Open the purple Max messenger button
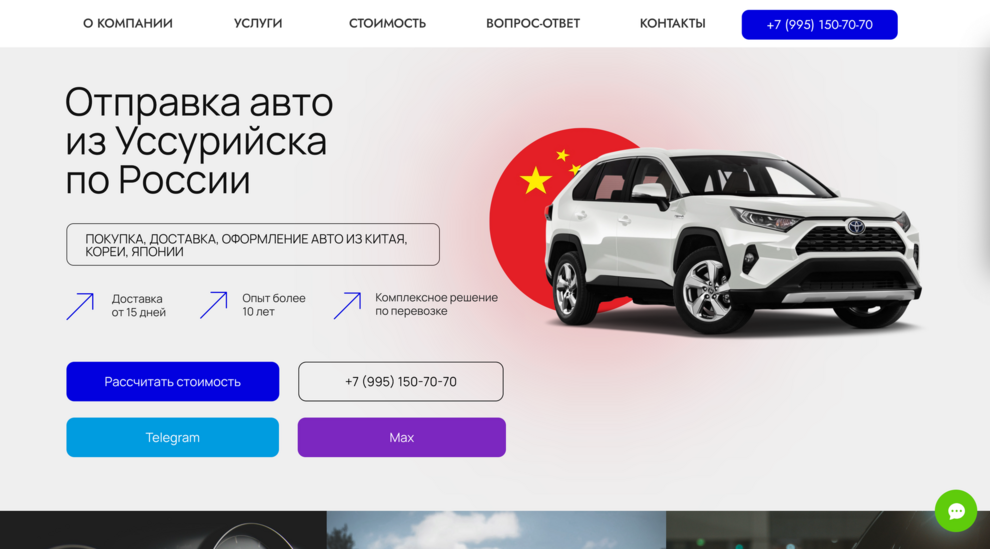990x549 pixels. [x=402, y=437]
